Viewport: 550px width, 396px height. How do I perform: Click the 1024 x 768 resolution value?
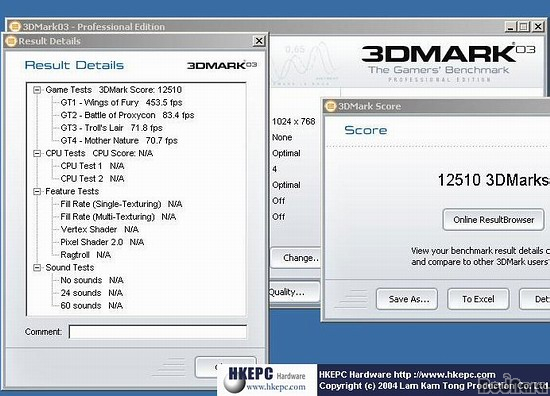[x=294, y=122]
